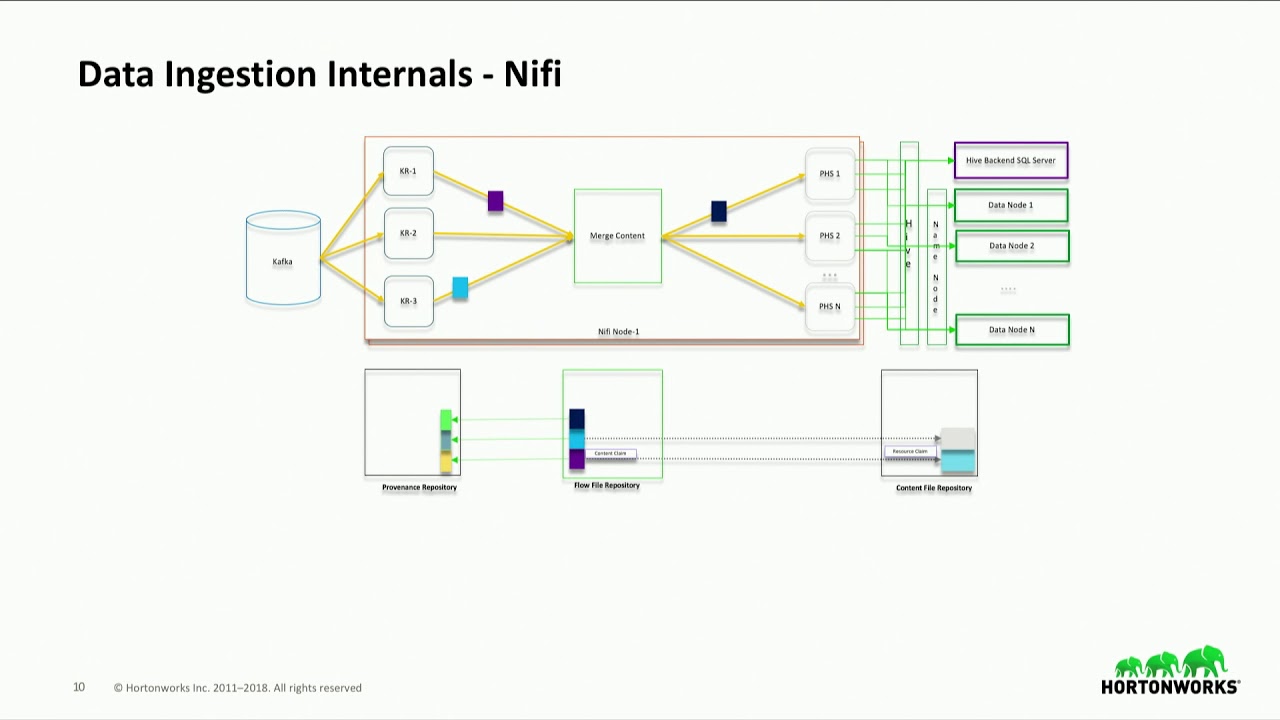This screenshot has width=1280, height=720.
Task: Select the PHS 1 processor box
Action: pos(830,174)
